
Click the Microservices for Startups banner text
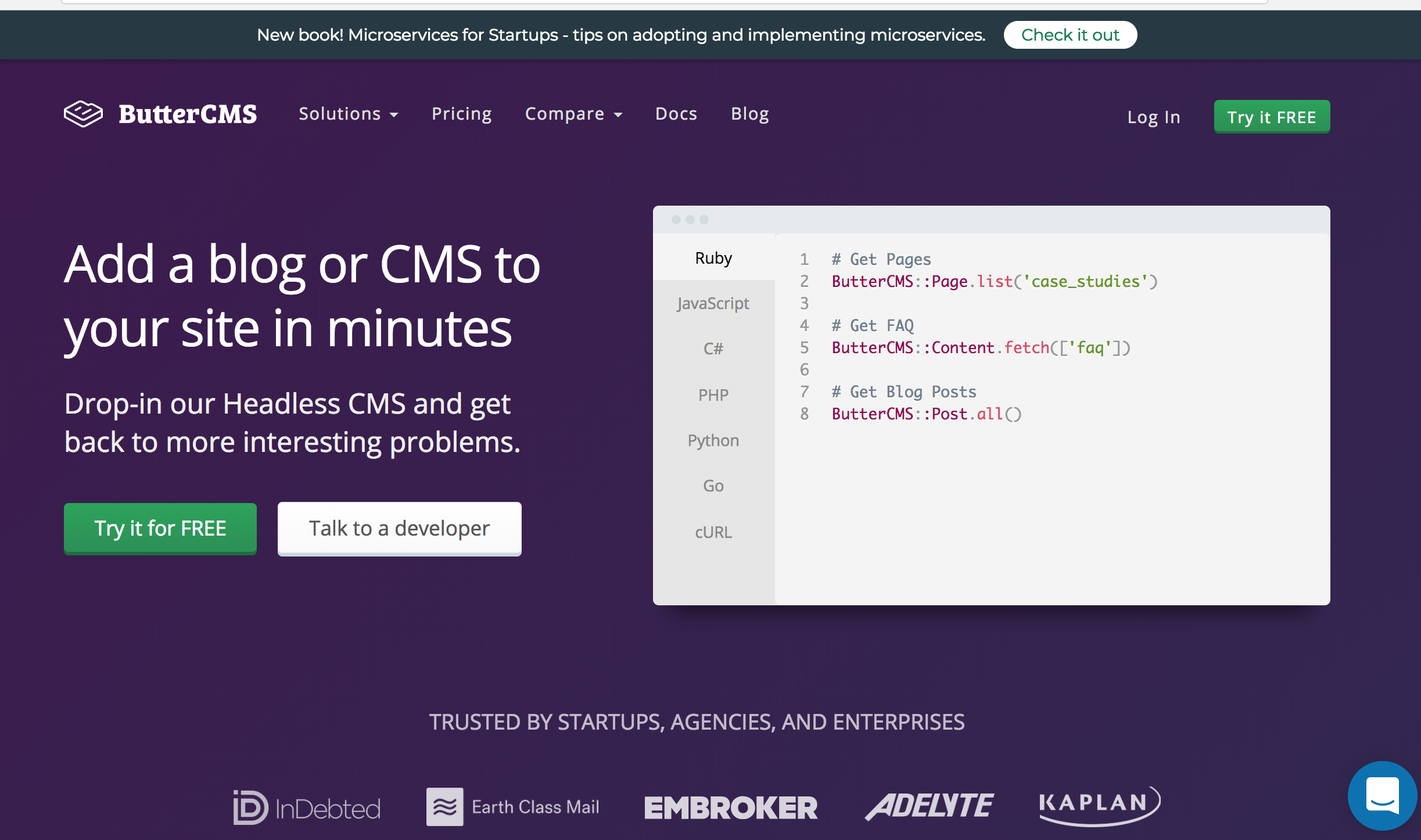click(621, 35)
